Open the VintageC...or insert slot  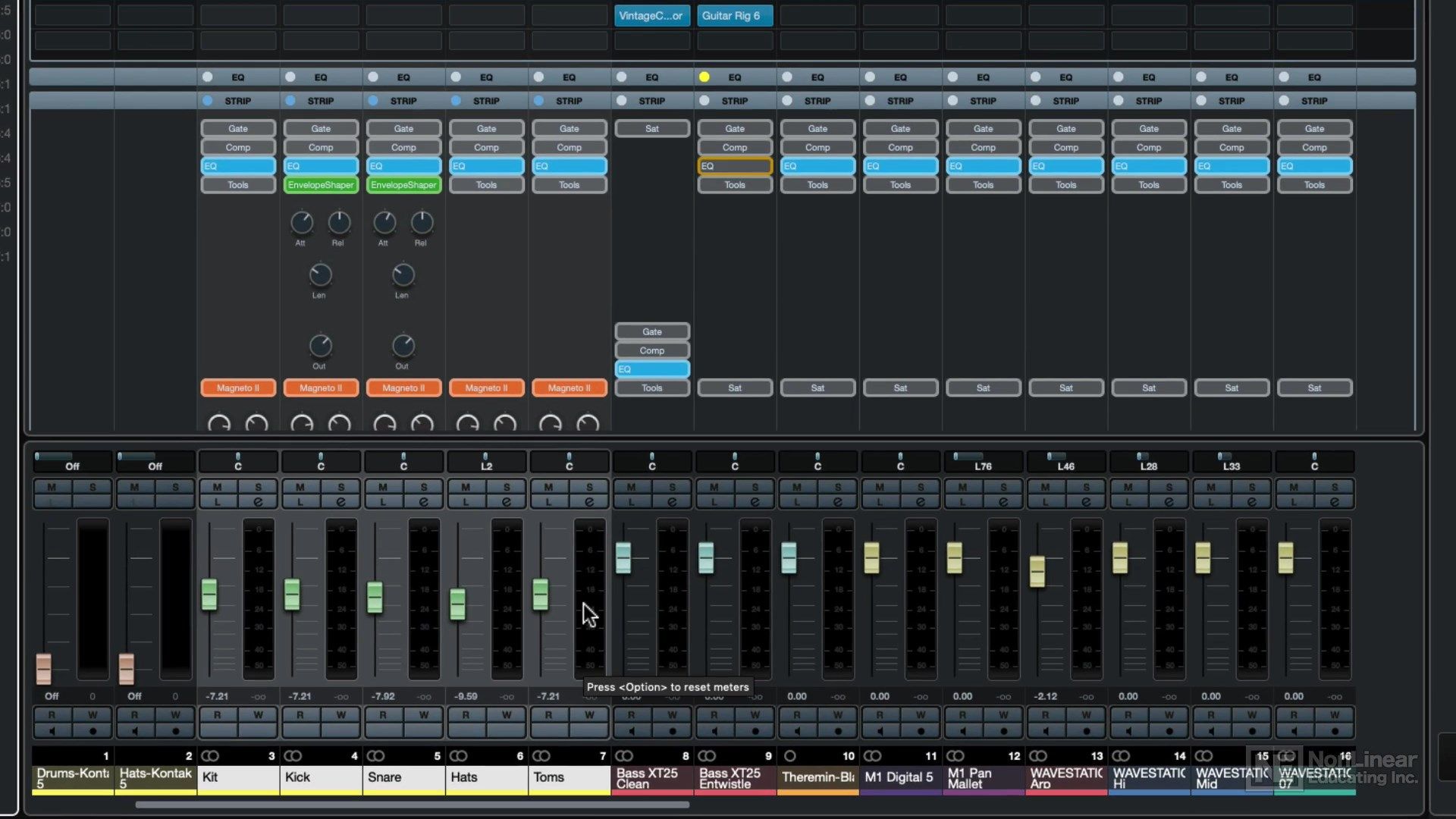point(651,15)
